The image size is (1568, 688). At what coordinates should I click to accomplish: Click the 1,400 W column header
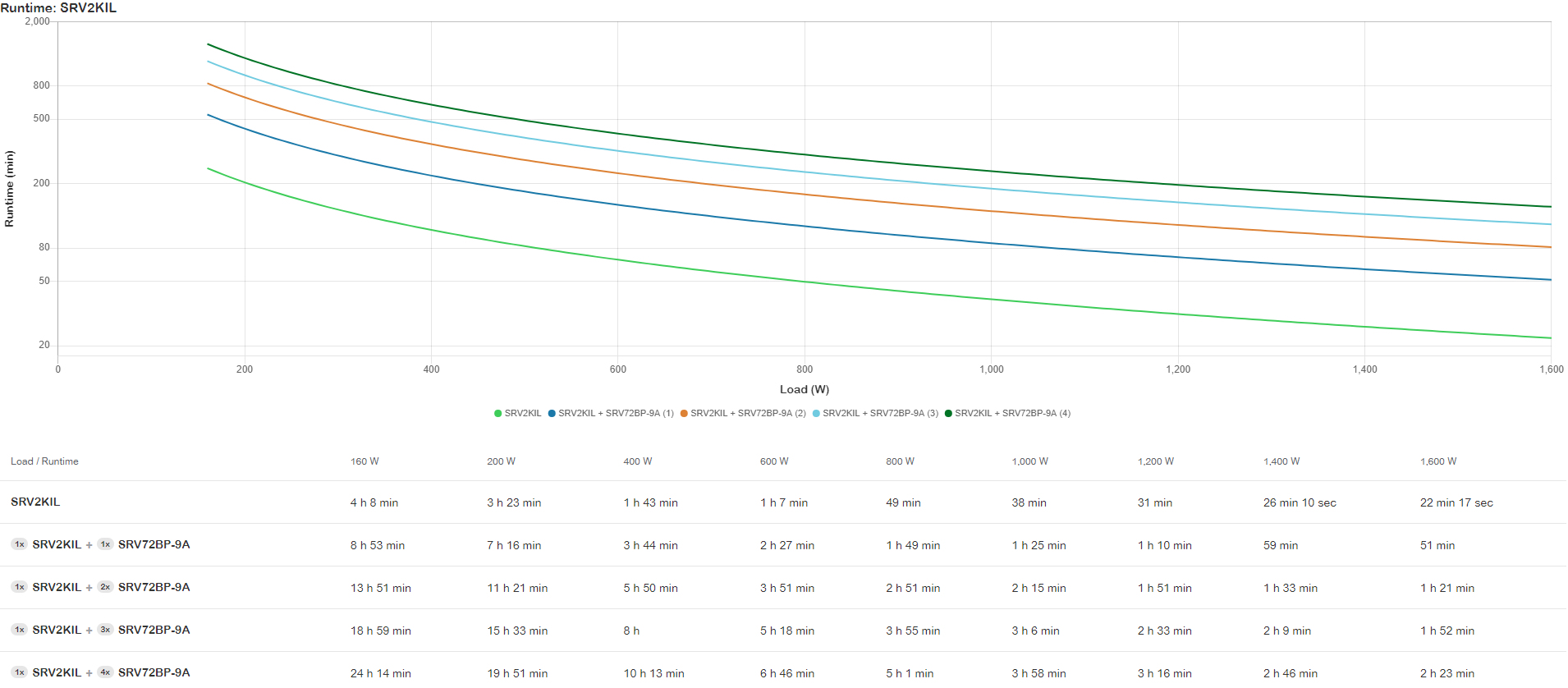tap(1281, 461)
